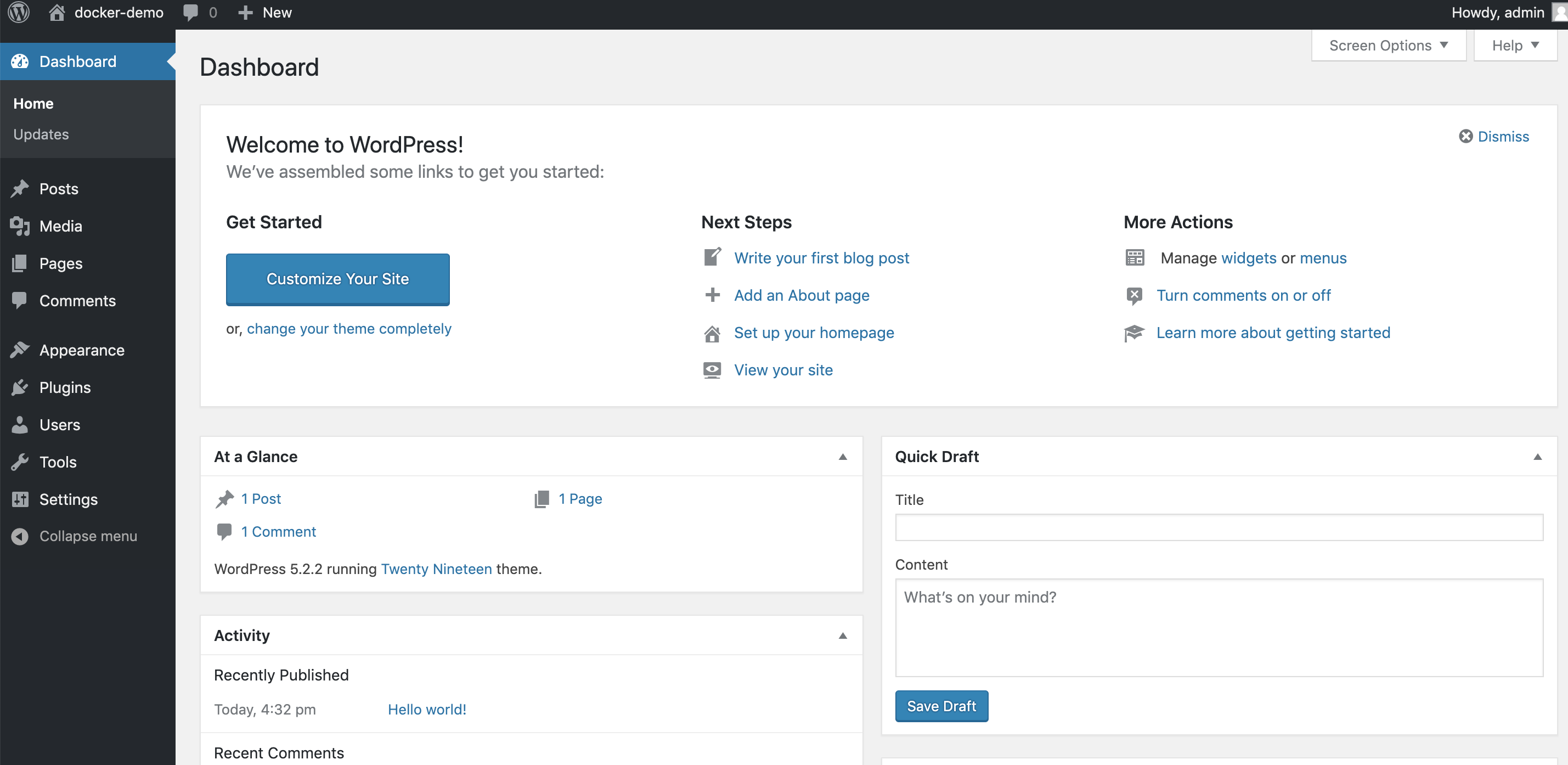Select Dashboard Home menu item
Viewport: 1568px width, 765px height.
(34, 102)
